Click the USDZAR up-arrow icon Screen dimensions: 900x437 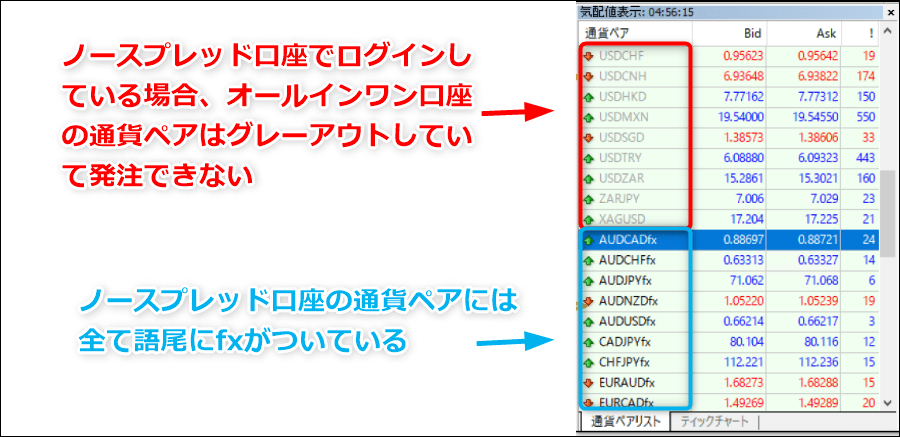(x=588, y=179)
